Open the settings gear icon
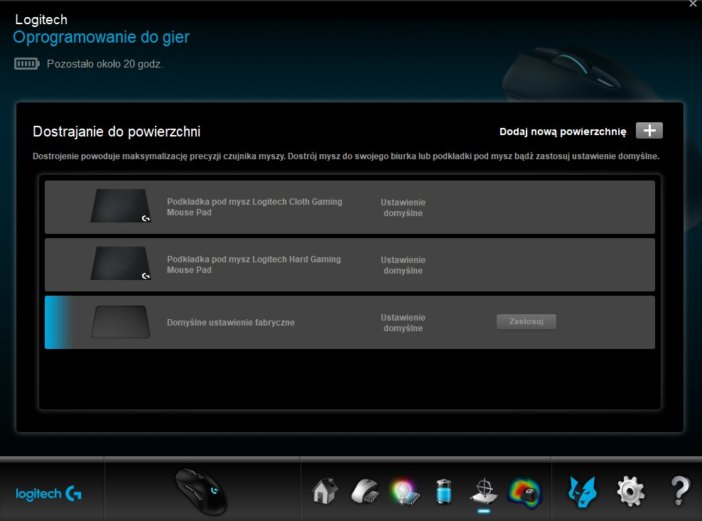The width and height of the screenshot is (702, 521). (630, 491)
